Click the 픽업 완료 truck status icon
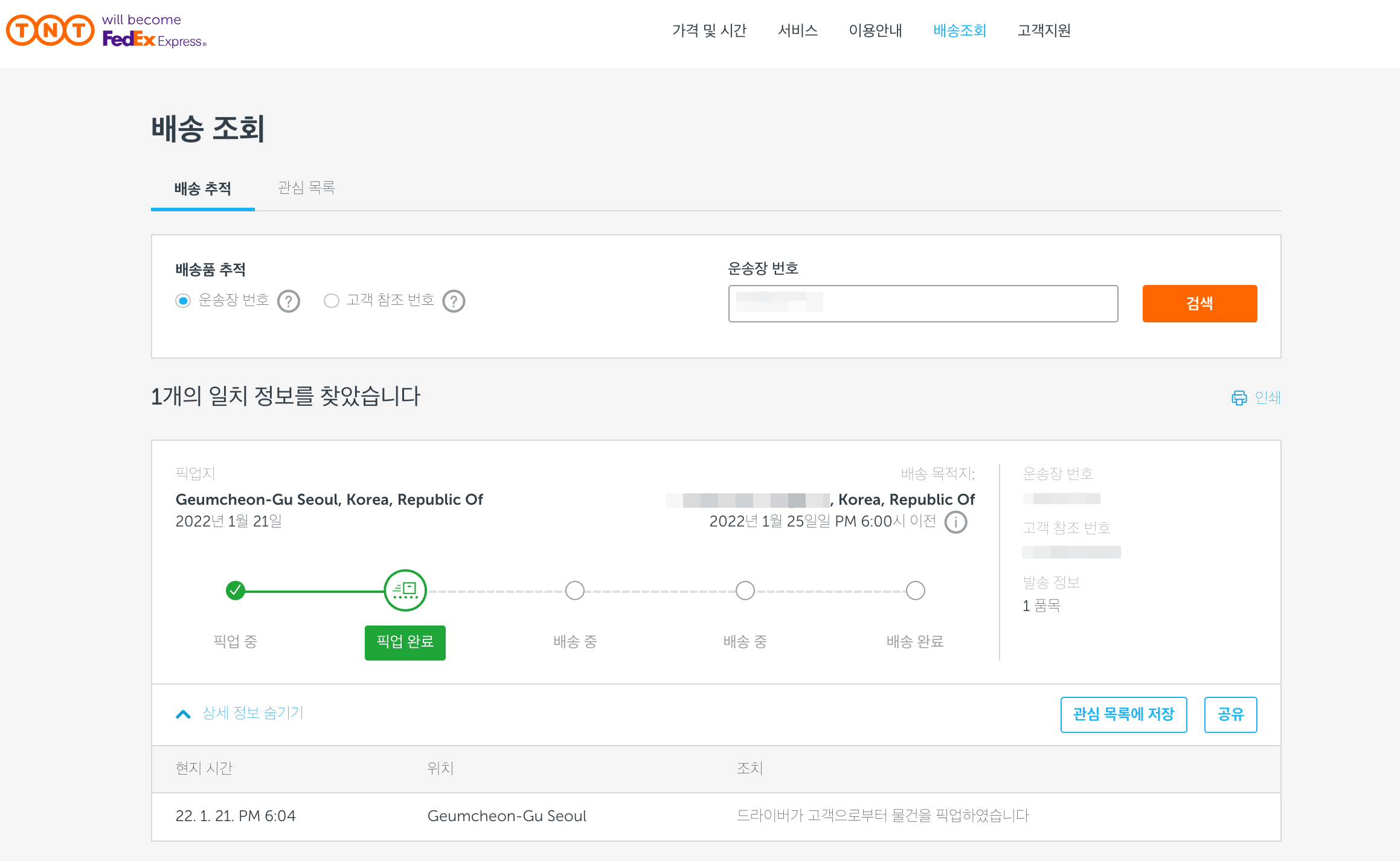 pyautogui.click(x=405, y=590)
